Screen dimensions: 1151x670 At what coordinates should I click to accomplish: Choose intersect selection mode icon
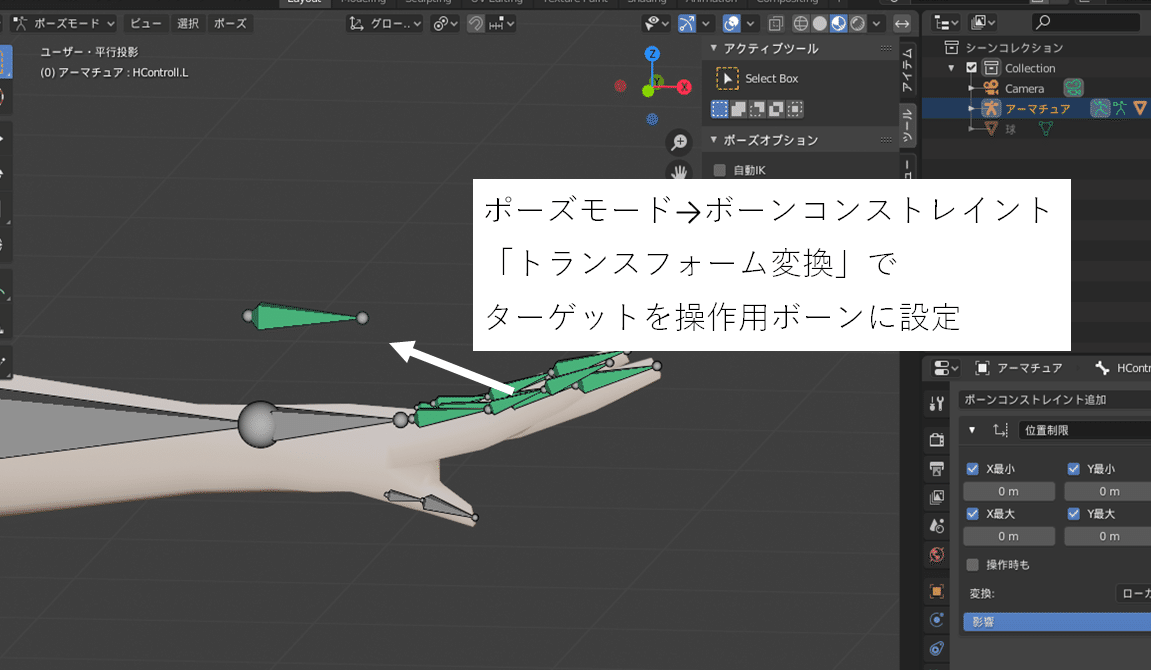[795, 109]
